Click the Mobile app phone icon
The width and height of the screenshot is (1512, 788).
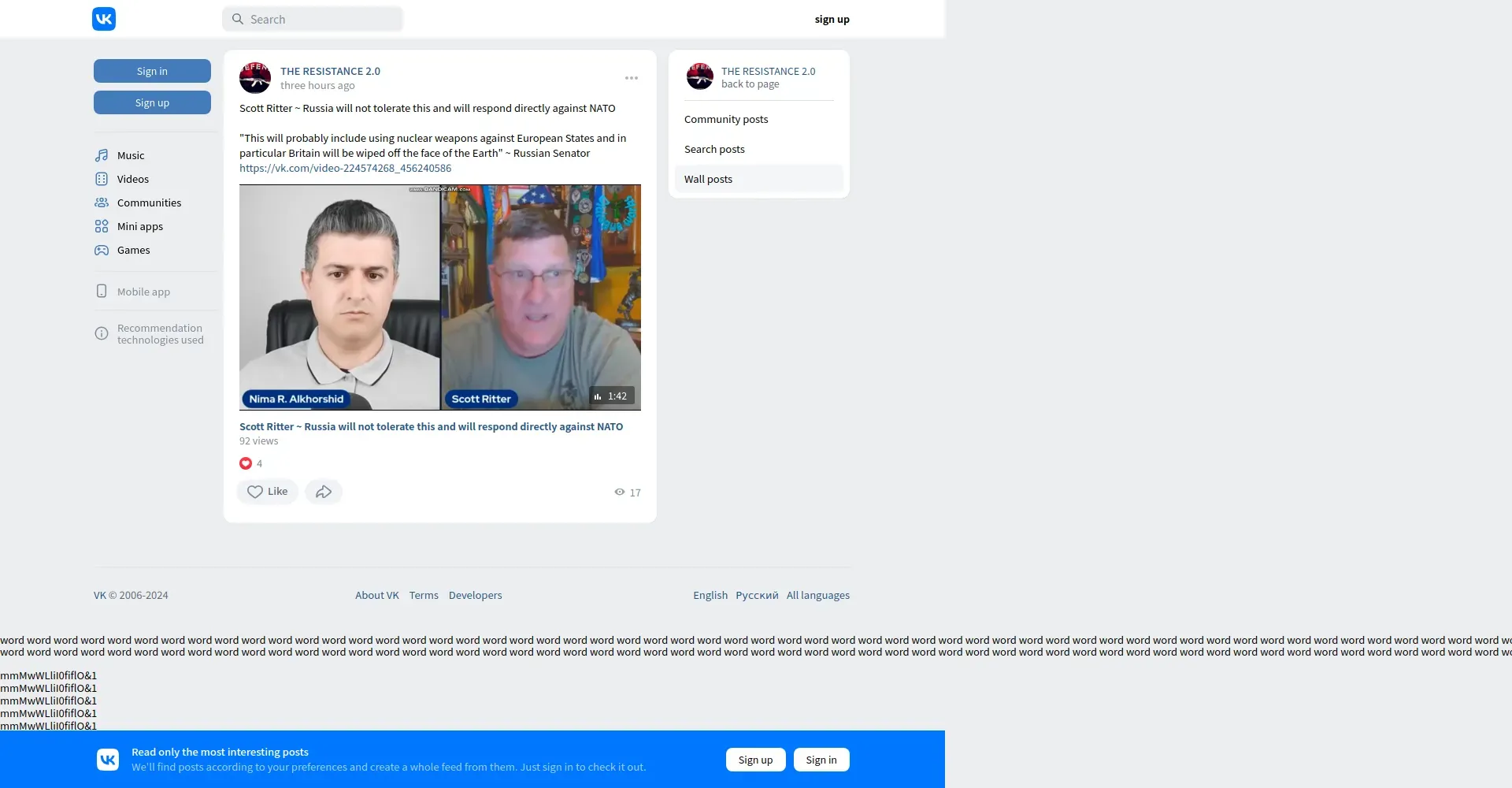pos(102,291)
